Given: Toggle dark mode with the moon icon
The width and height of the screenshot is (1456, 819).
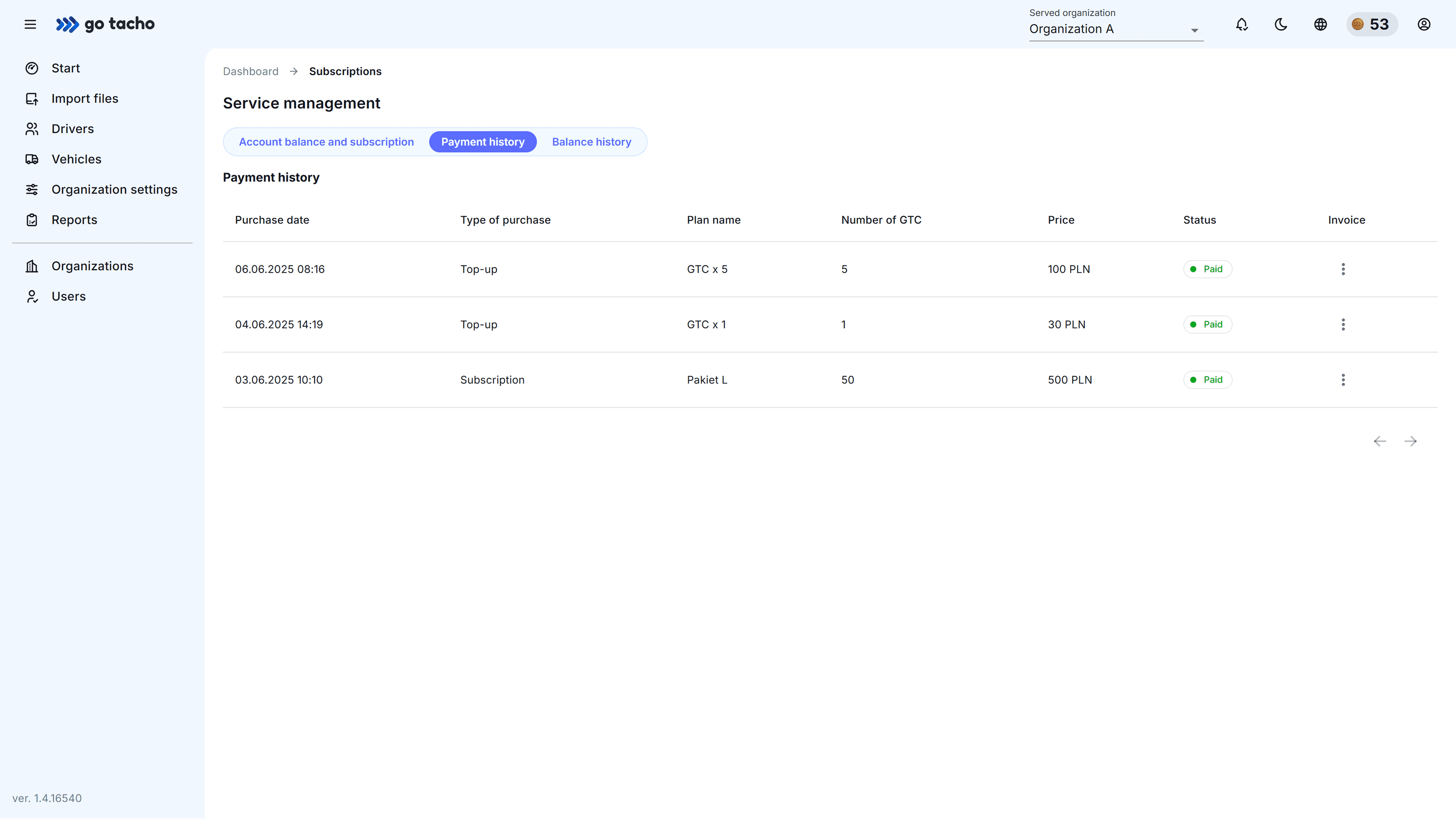Looking at the screenshot, I should pos(1281,24).
